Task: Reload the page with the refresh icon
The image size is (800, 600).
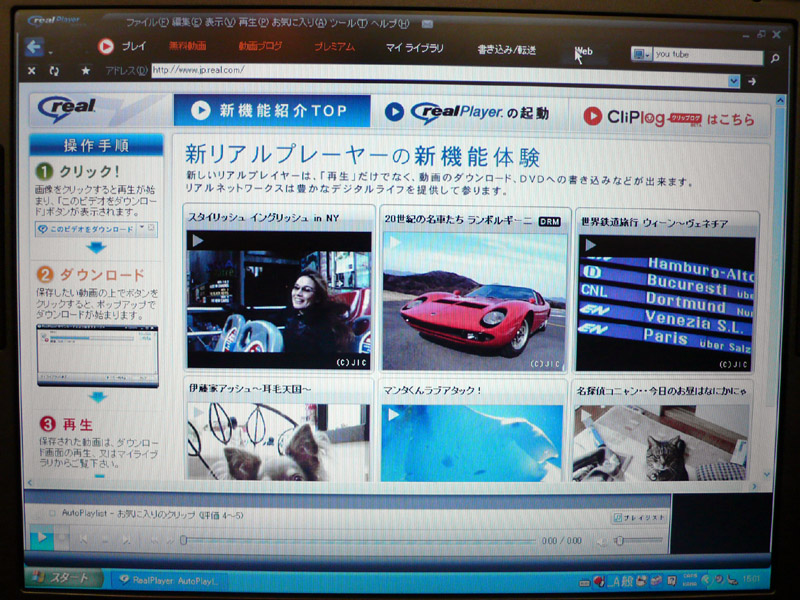Action: [54, 71]
